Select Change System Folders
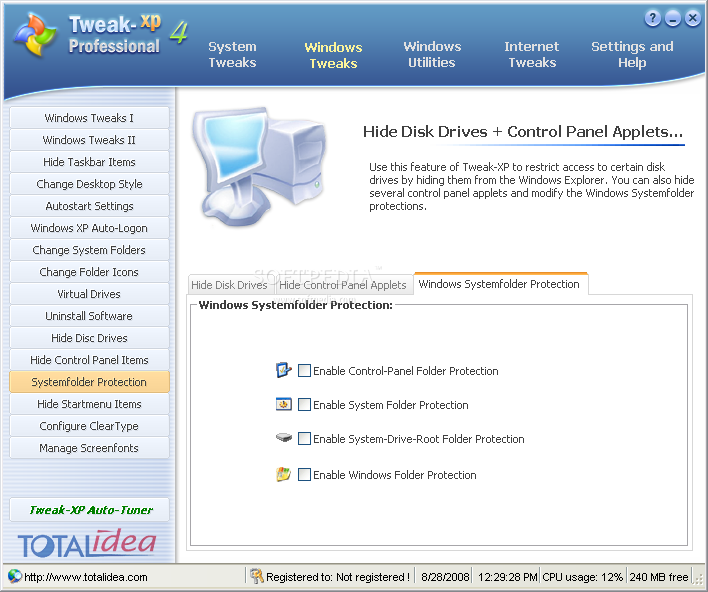Screen dimensions: 708x592 (x=89, y=250)
